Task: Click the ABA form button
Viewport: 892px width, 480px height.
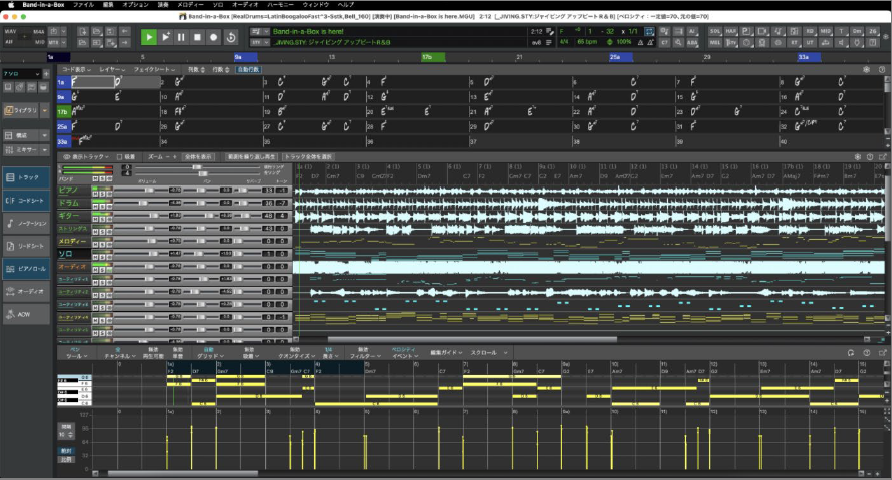Action: coord(692,43)
